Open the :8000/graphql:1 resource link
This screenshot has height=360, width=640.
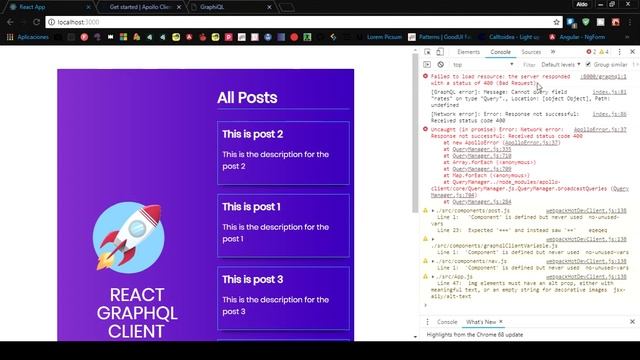(603, 77)
